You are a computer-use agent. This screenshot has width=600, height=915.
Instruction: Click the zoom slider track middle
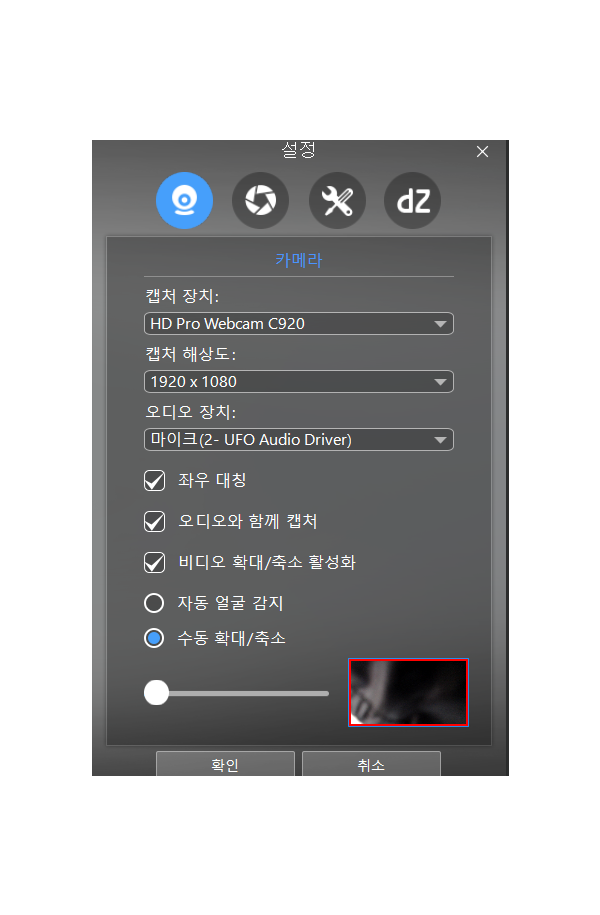click(x=237, y=693)
